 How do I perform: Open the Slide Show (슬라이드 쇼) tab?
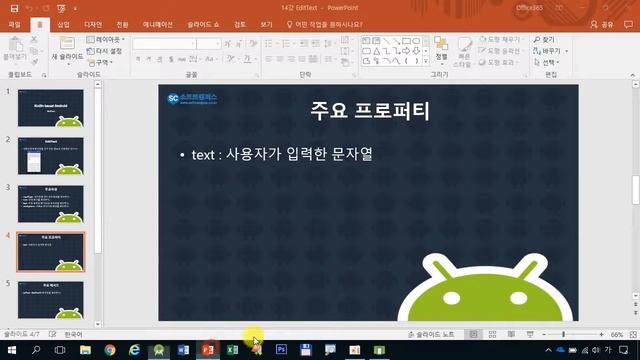203,24
